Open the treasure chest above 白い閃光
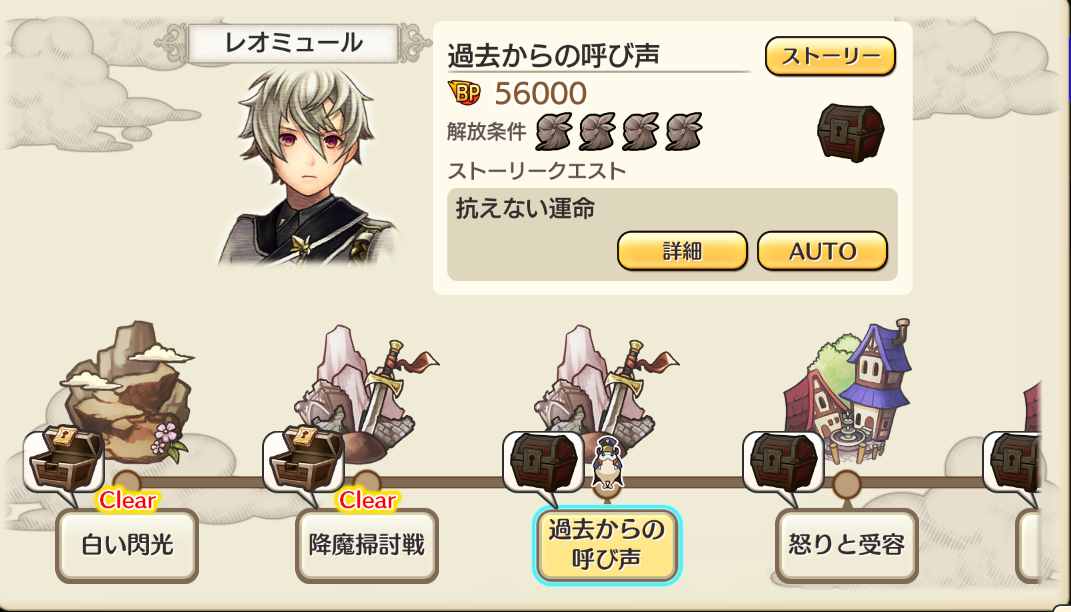Image resolution: width=1071 pixels, height=612 pixels. (x=63, y=459)
